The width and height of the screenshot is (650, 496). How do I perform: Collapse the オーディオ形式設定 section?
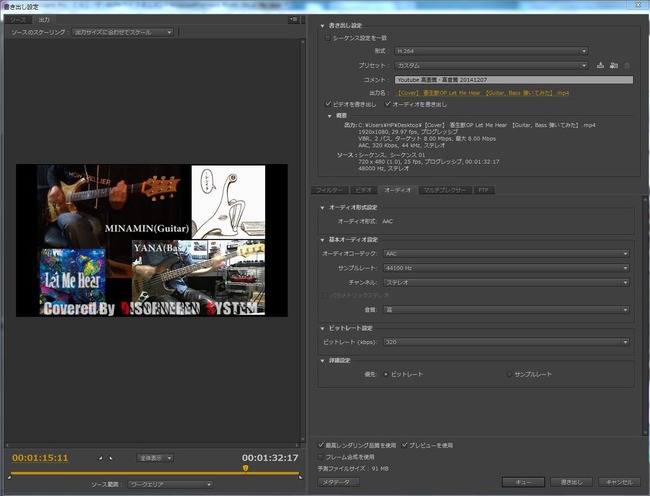pyautogui.click(x=323, y=208)
